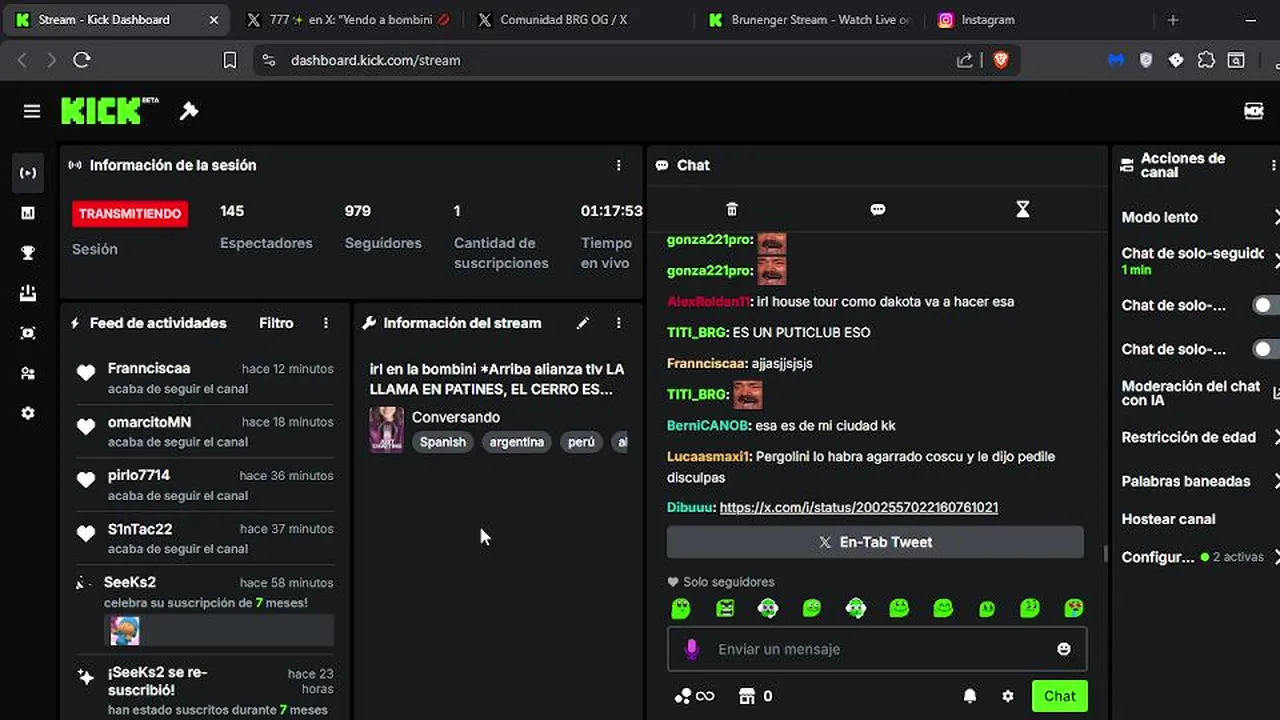Click the channel points infinity icon
Viewport: 1280px width, 720px height.
coord(694,696)
